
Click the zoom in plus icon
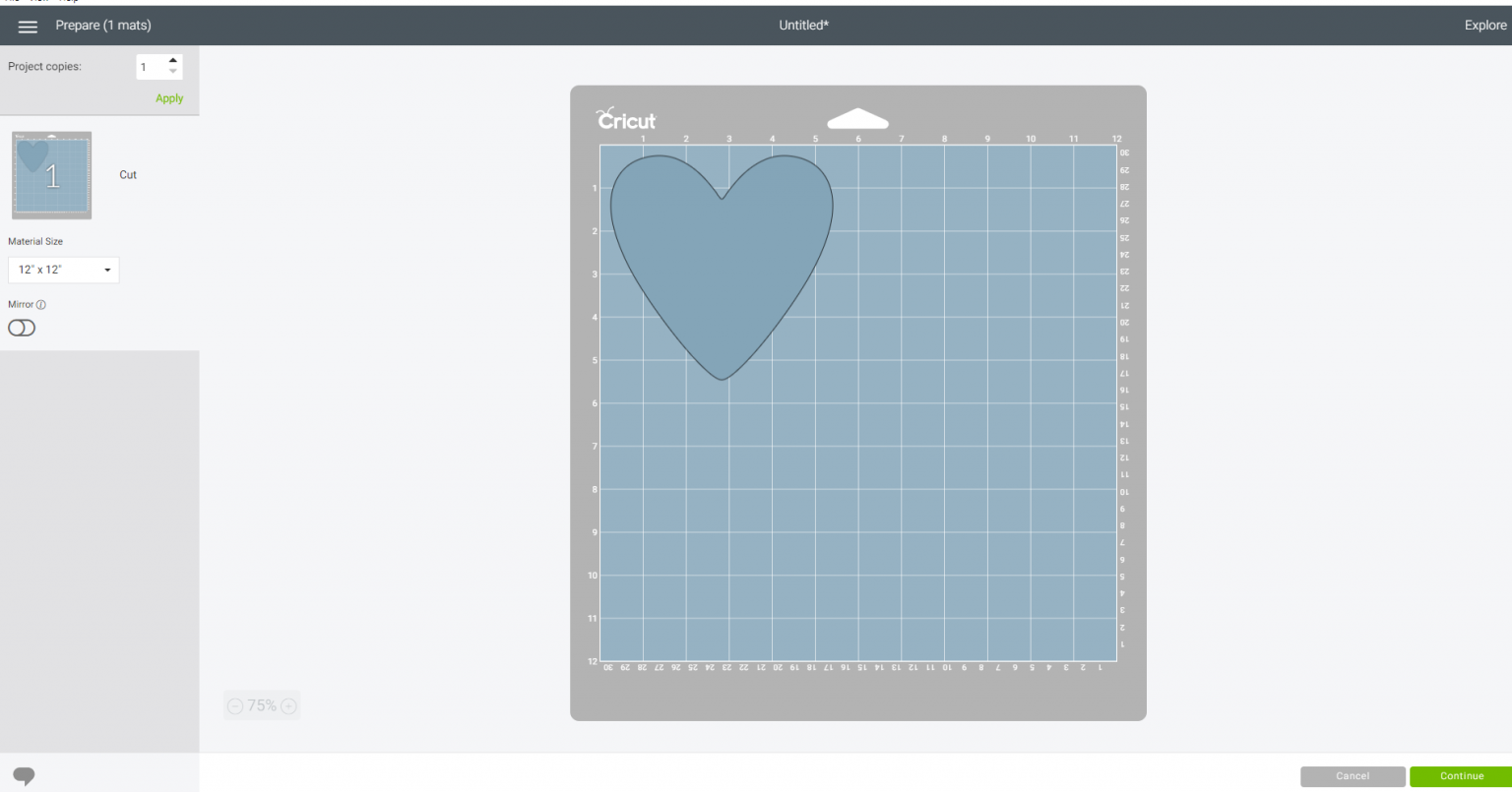click(x=288, y=705)
